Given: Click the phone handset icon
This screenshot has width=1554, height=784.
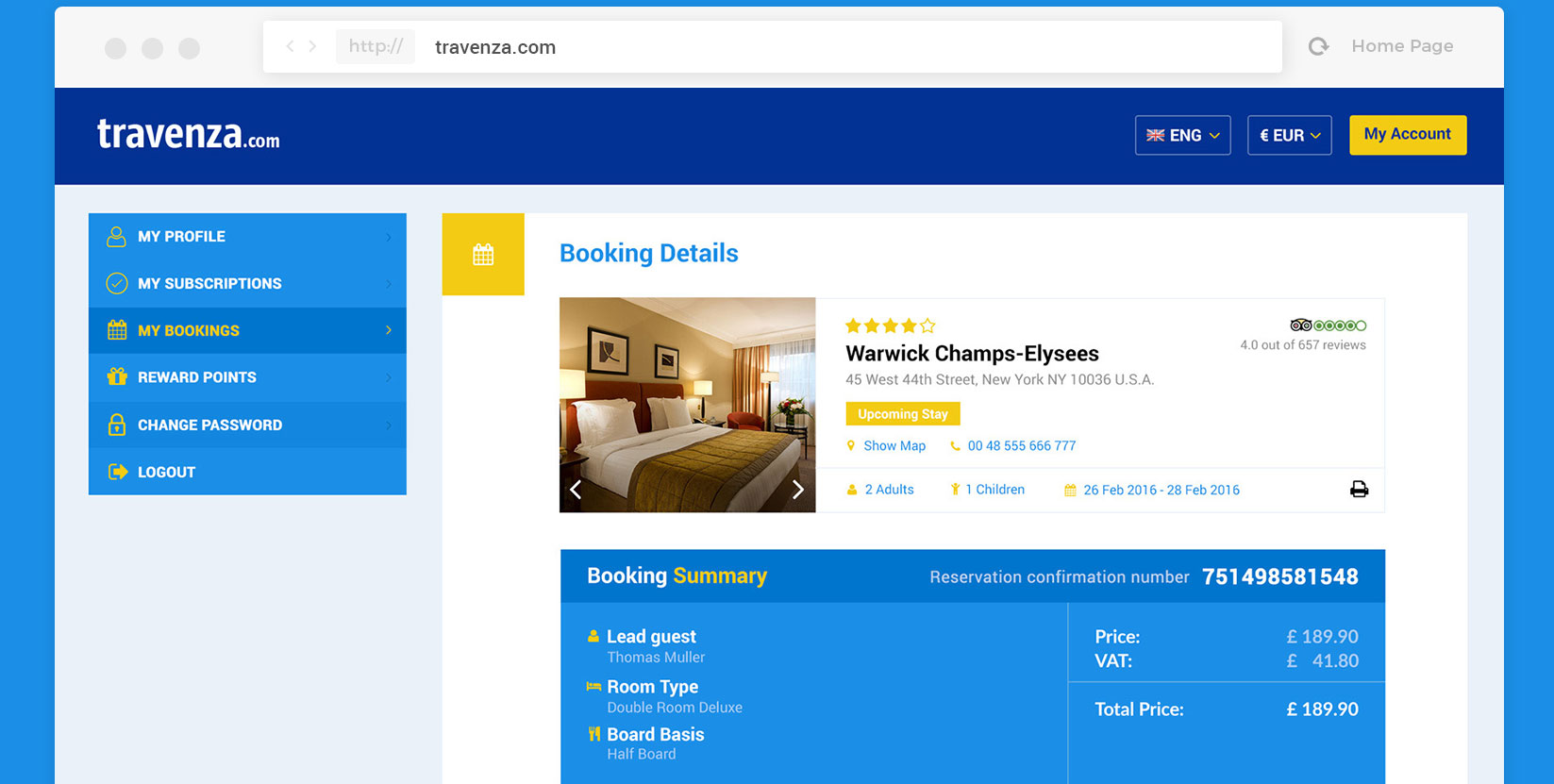Looking at the screenshot, I should tap(955, 446).
